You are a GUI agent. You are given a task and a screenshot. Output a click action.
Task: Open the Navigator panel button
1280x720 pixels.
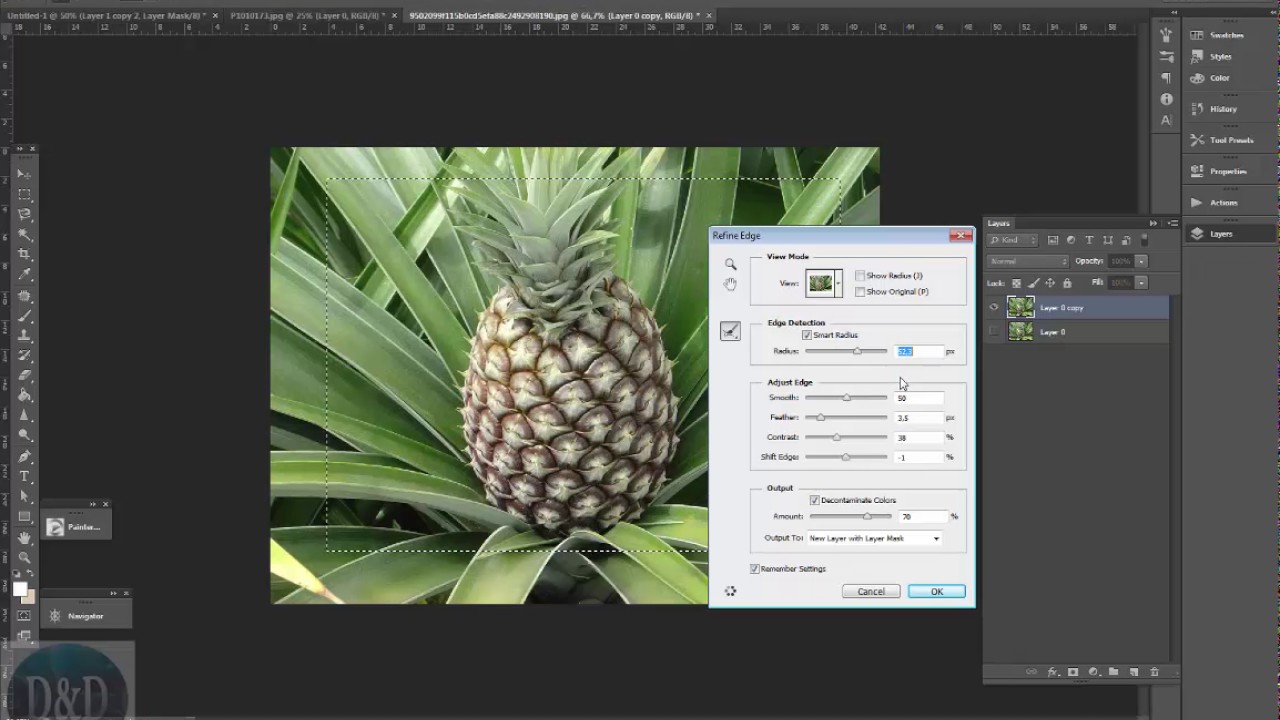[x=86, y=616]
